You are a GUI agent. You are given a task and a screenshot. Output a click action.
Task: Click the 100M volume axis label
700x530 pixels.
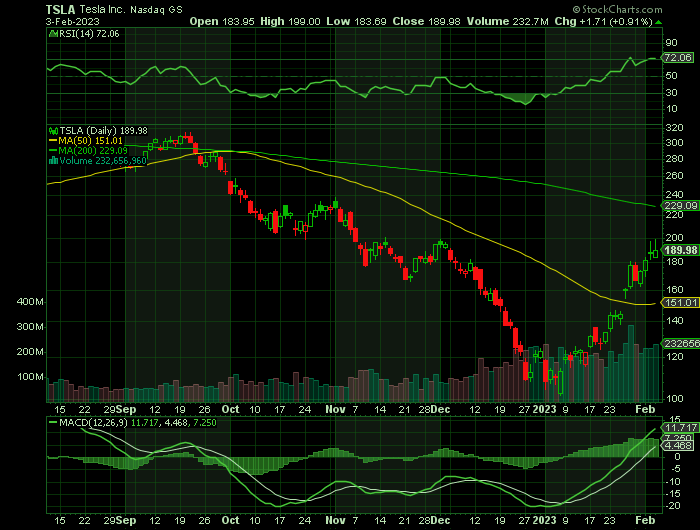click(x=30, y=377)
